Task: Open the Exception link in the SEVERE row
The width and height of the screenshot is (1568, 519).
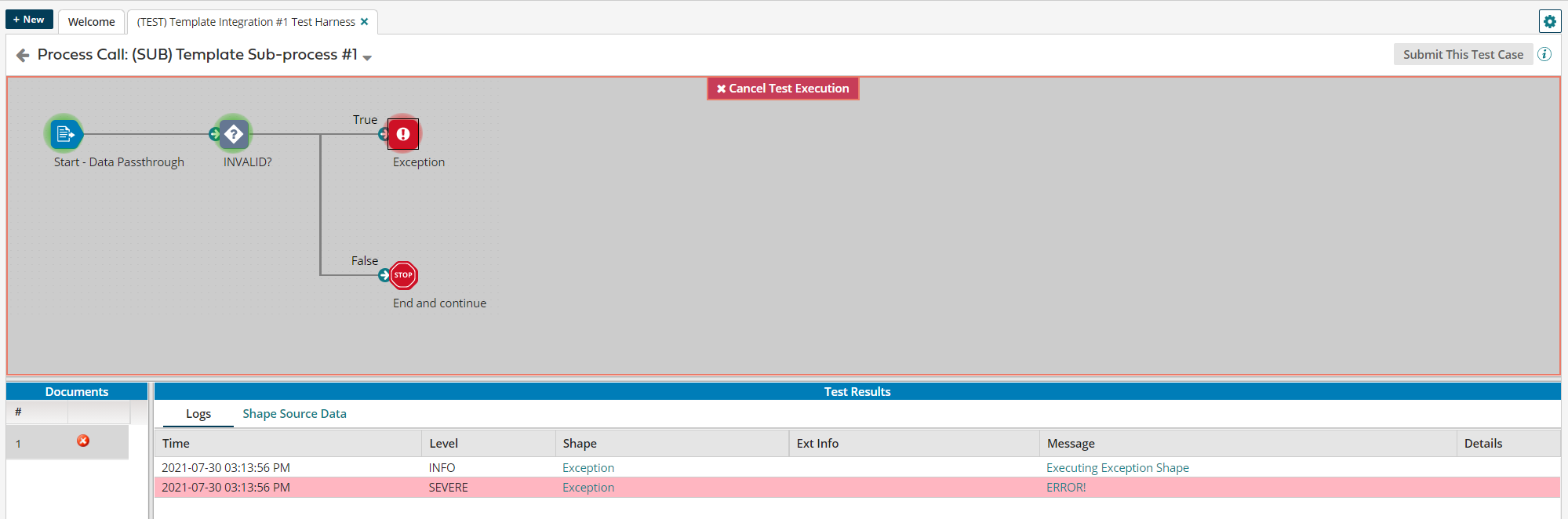Action: 588,488
